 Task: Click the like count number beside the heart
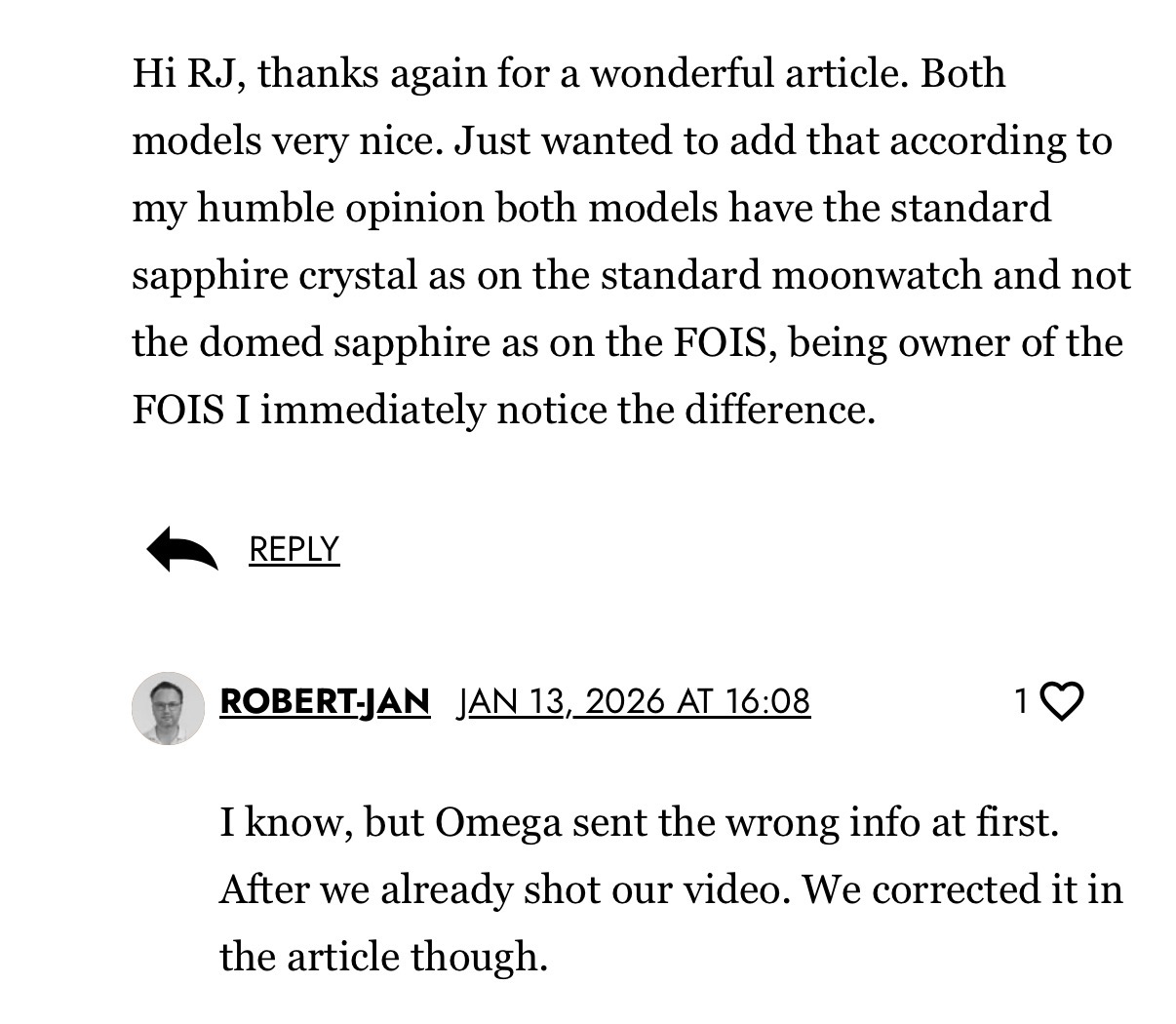[1021, 701]
